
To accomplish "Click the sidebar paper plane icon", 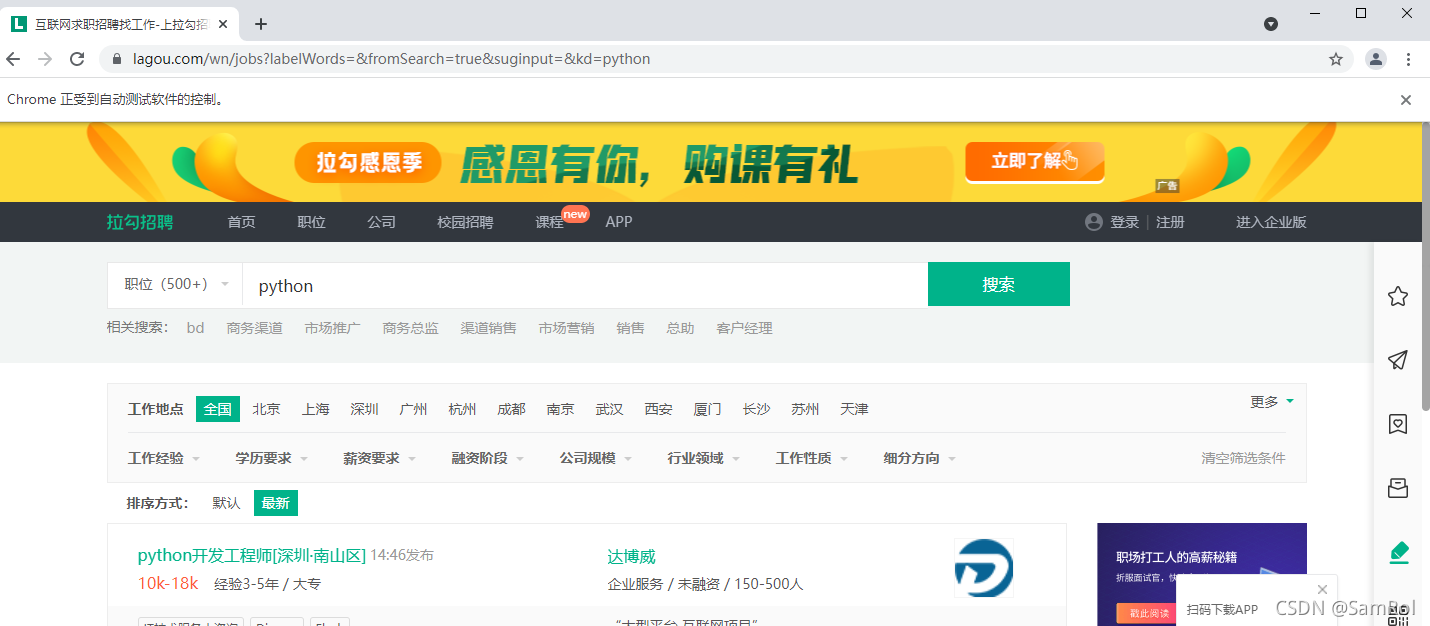I will (x=1398, y=360).
